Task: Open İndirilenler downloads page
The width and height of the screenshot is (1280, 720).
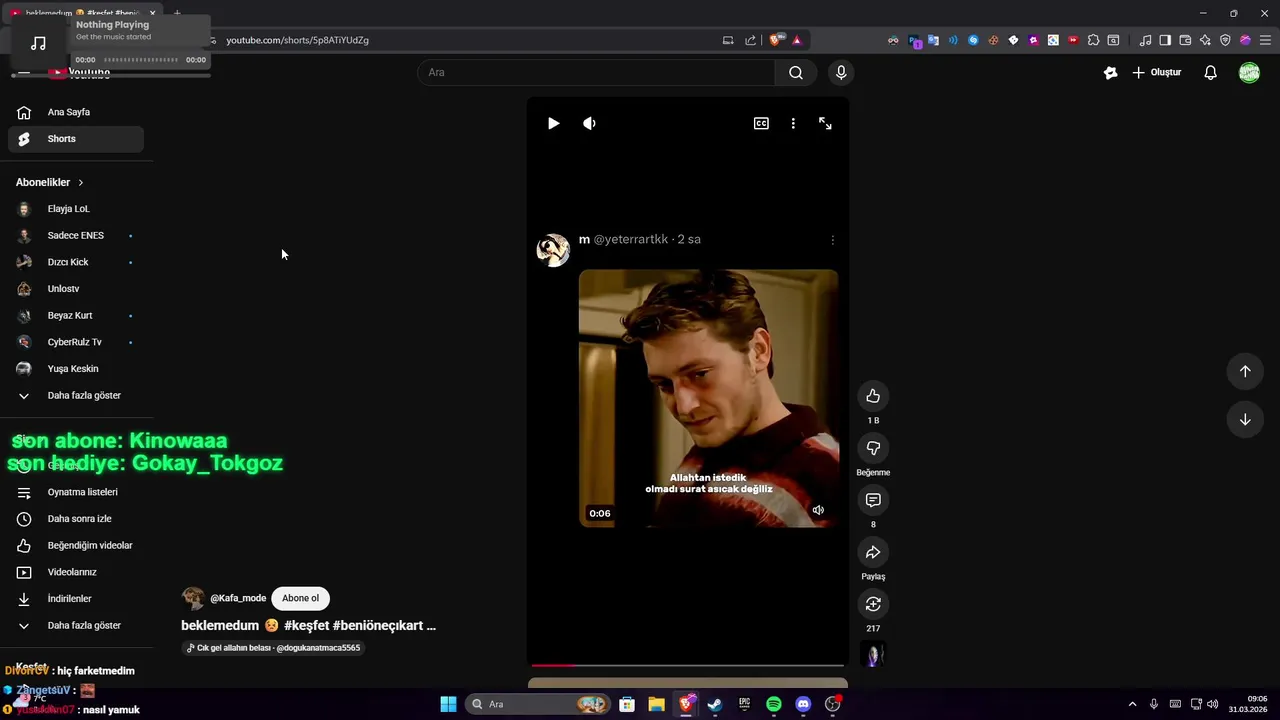Action: pos(76,599)
